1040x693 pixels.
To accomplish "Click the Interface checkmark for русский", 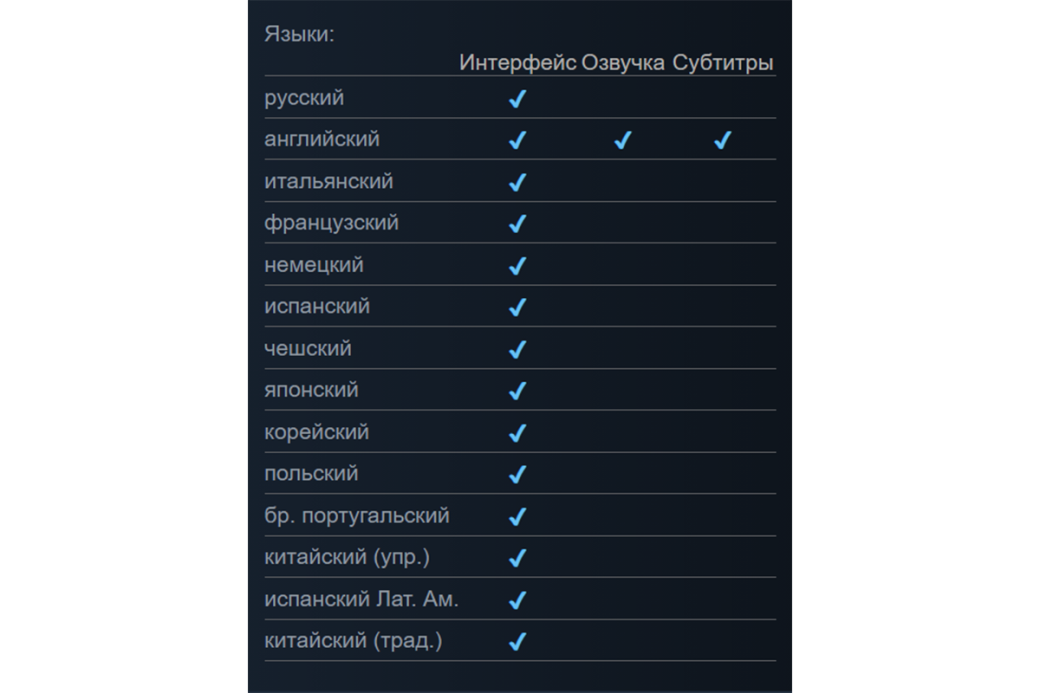I will point(517,99).
